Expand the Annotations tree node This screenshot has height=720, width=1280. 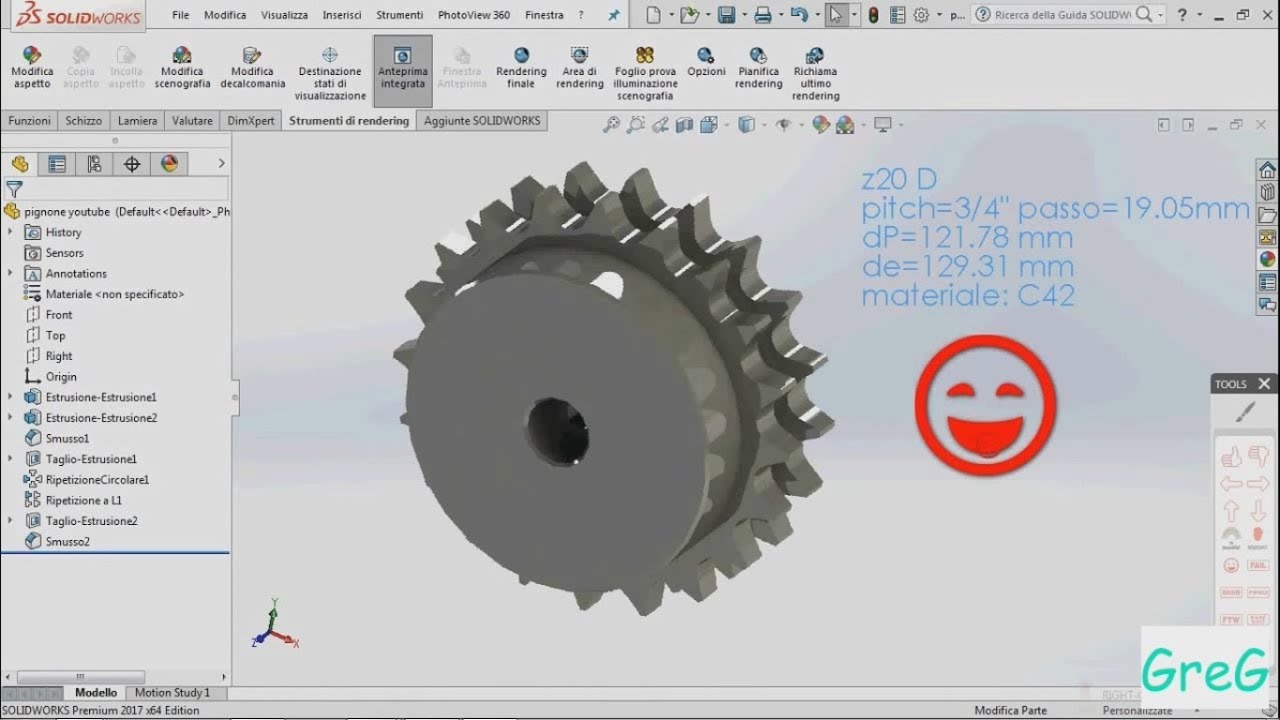click(x=10, y=273)
